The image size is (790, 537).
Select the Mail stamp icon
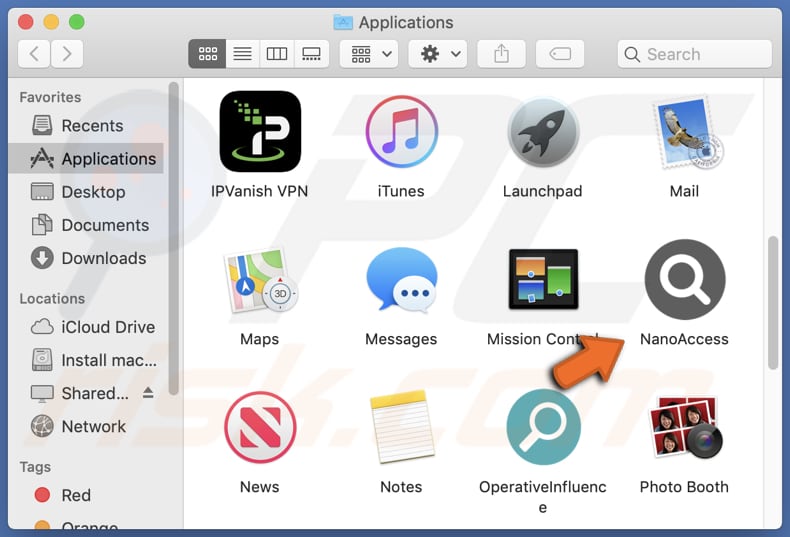click(x=687, y=132)
